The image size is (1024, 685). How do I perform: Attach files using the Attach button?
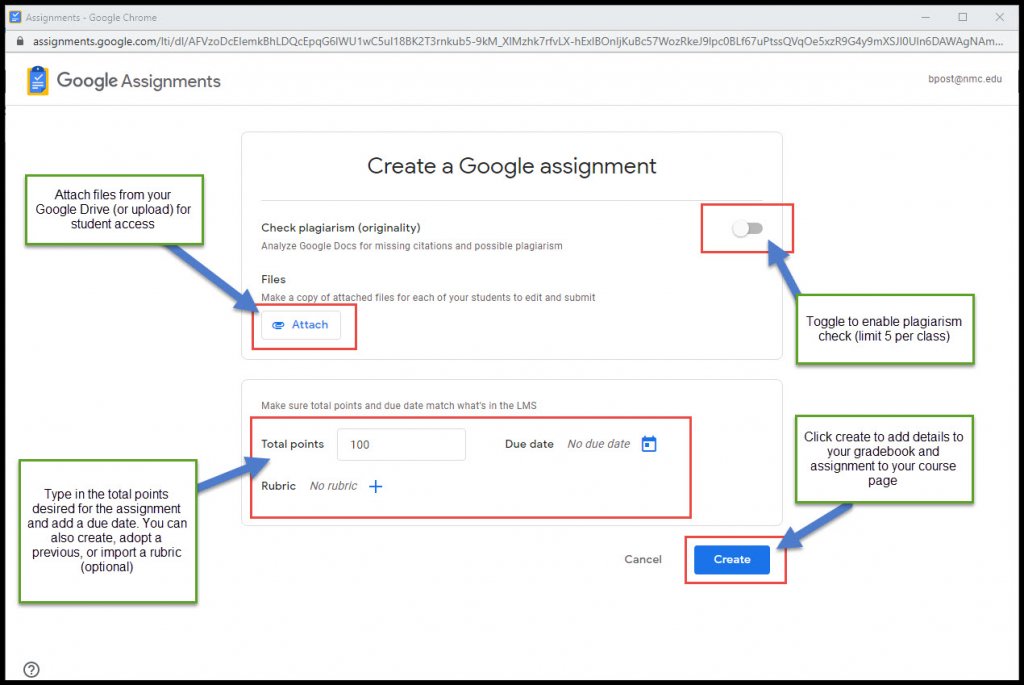click(x=301, y=325)
